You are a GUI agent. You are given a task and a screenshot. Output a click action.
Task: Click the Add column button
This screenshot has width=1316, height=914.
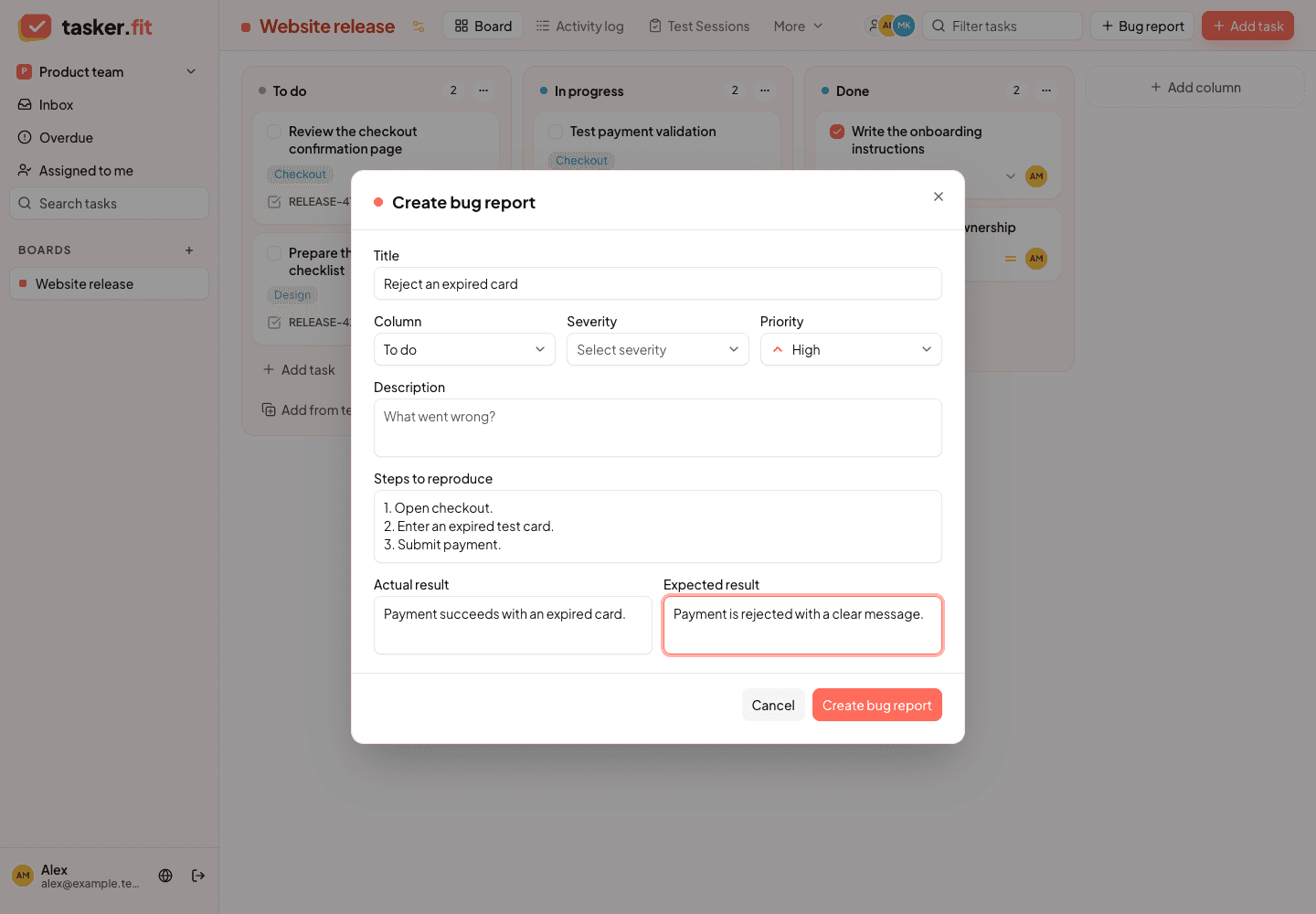1195,88
